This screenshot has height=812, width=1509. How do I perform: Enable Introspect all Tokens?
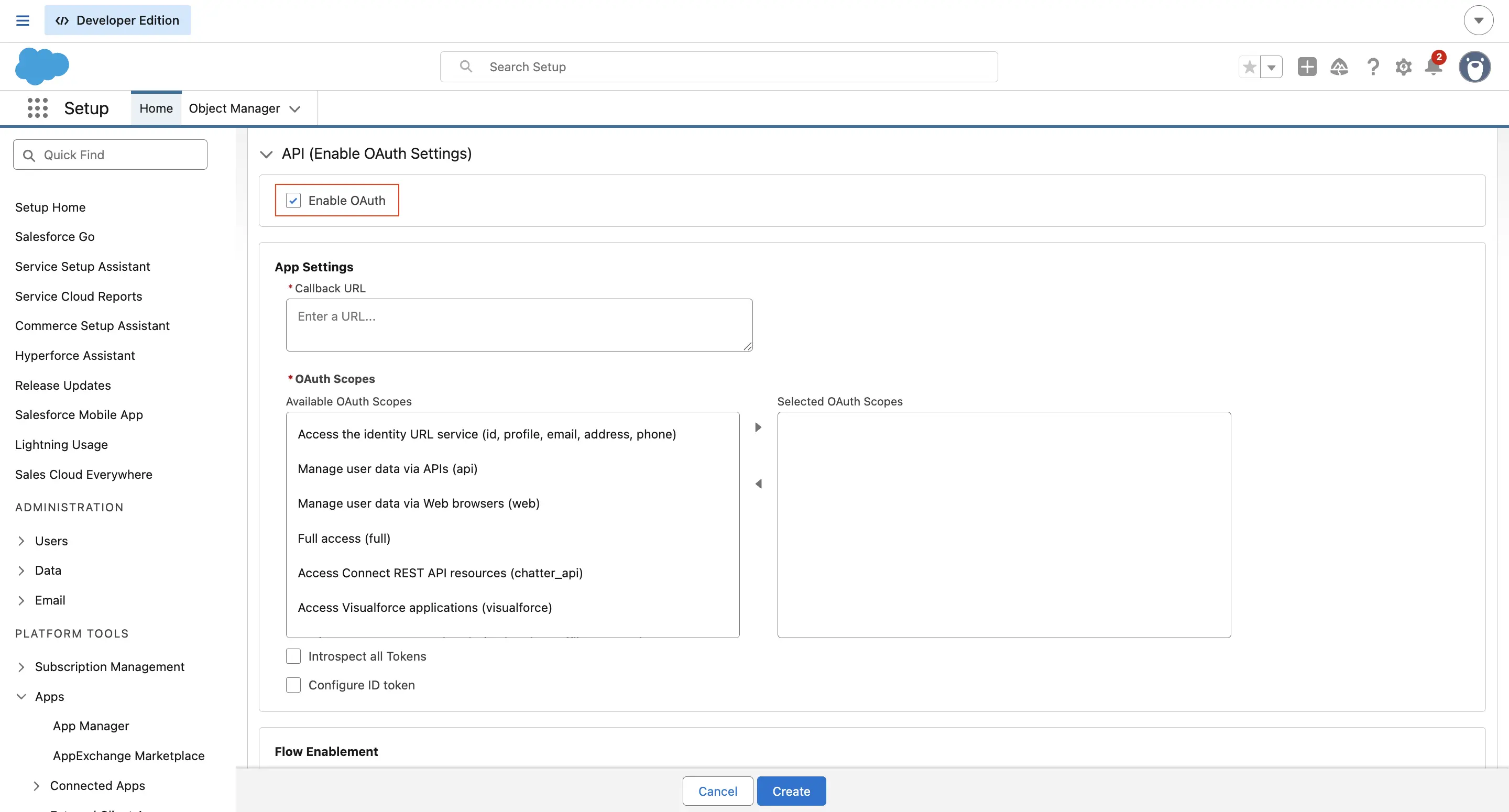click(293, 656)
